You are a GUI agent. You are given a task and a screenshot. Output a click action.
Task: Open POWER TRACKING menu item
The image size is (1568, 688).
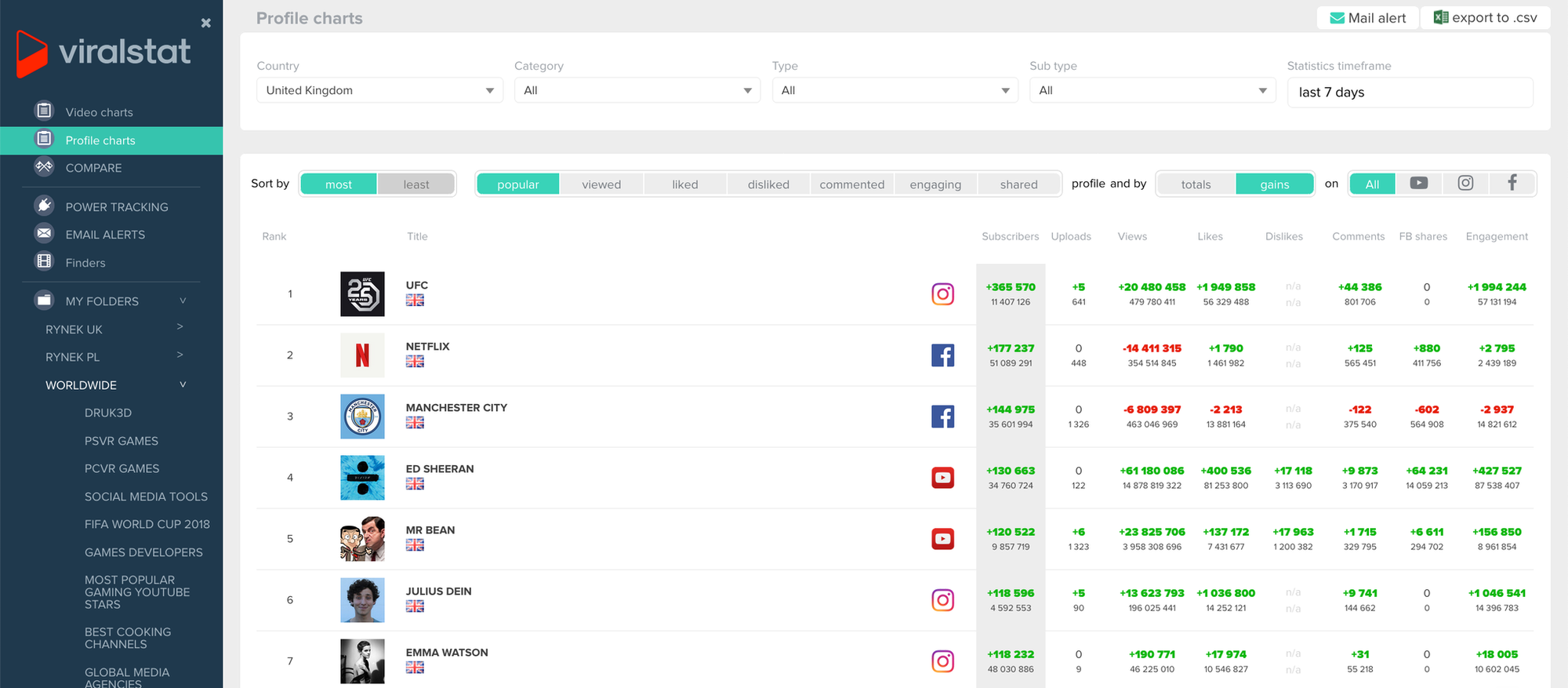click(117, 207)
